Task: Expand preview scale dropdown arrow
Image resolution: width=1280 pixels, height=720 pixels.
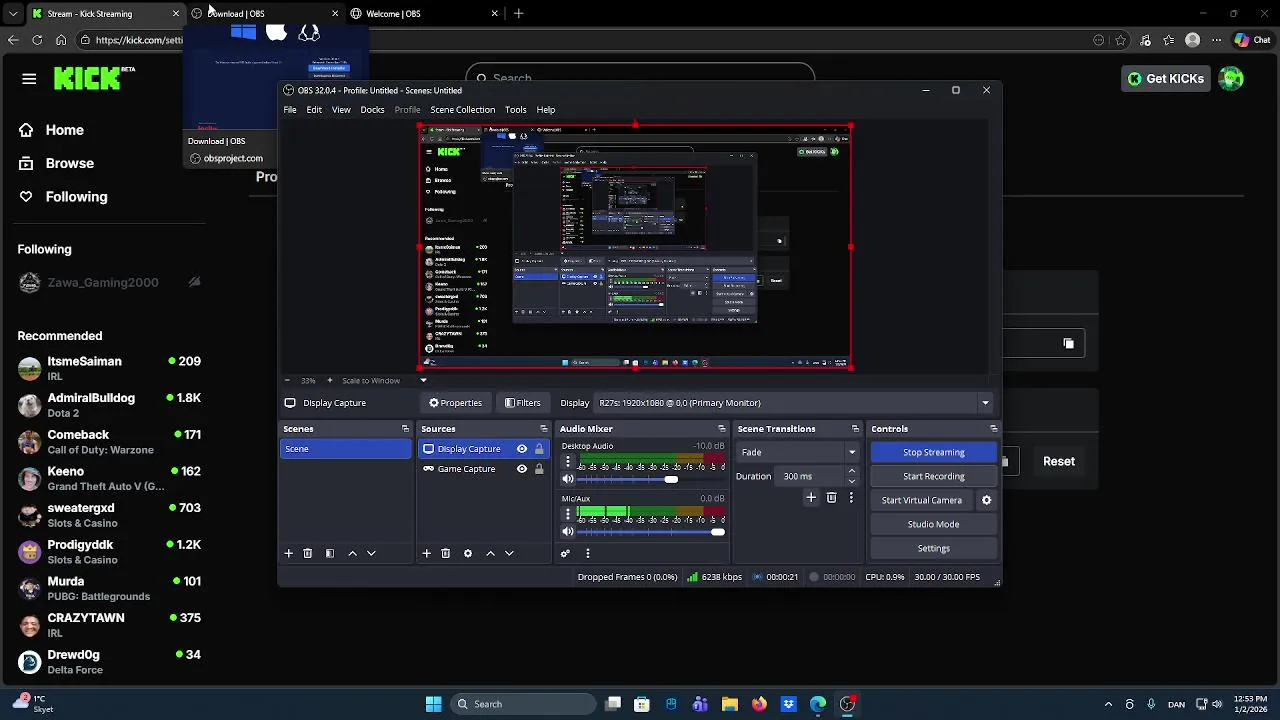Action: point(423,380)
